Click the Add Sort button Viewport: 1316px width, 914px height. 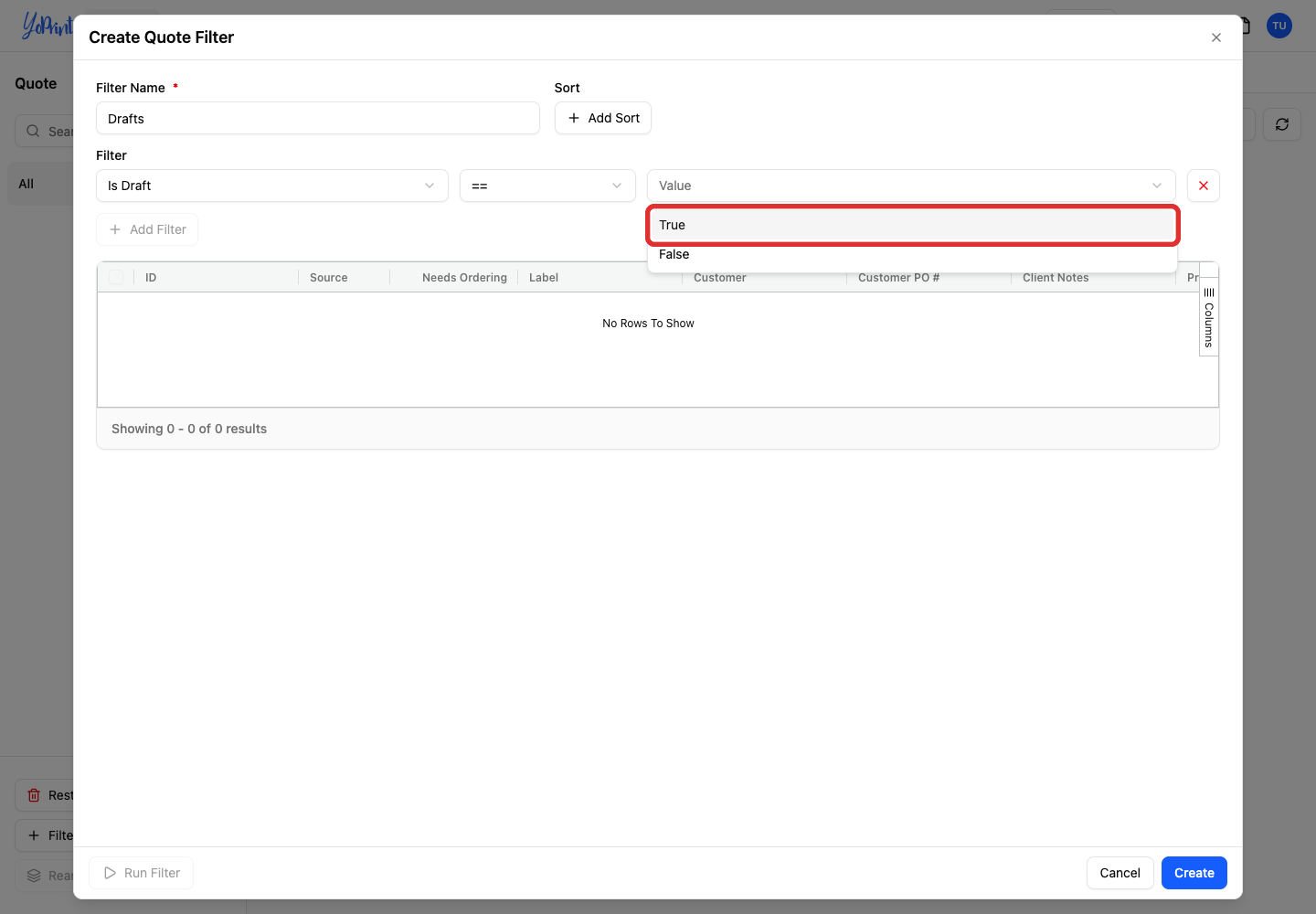[603, 118]
